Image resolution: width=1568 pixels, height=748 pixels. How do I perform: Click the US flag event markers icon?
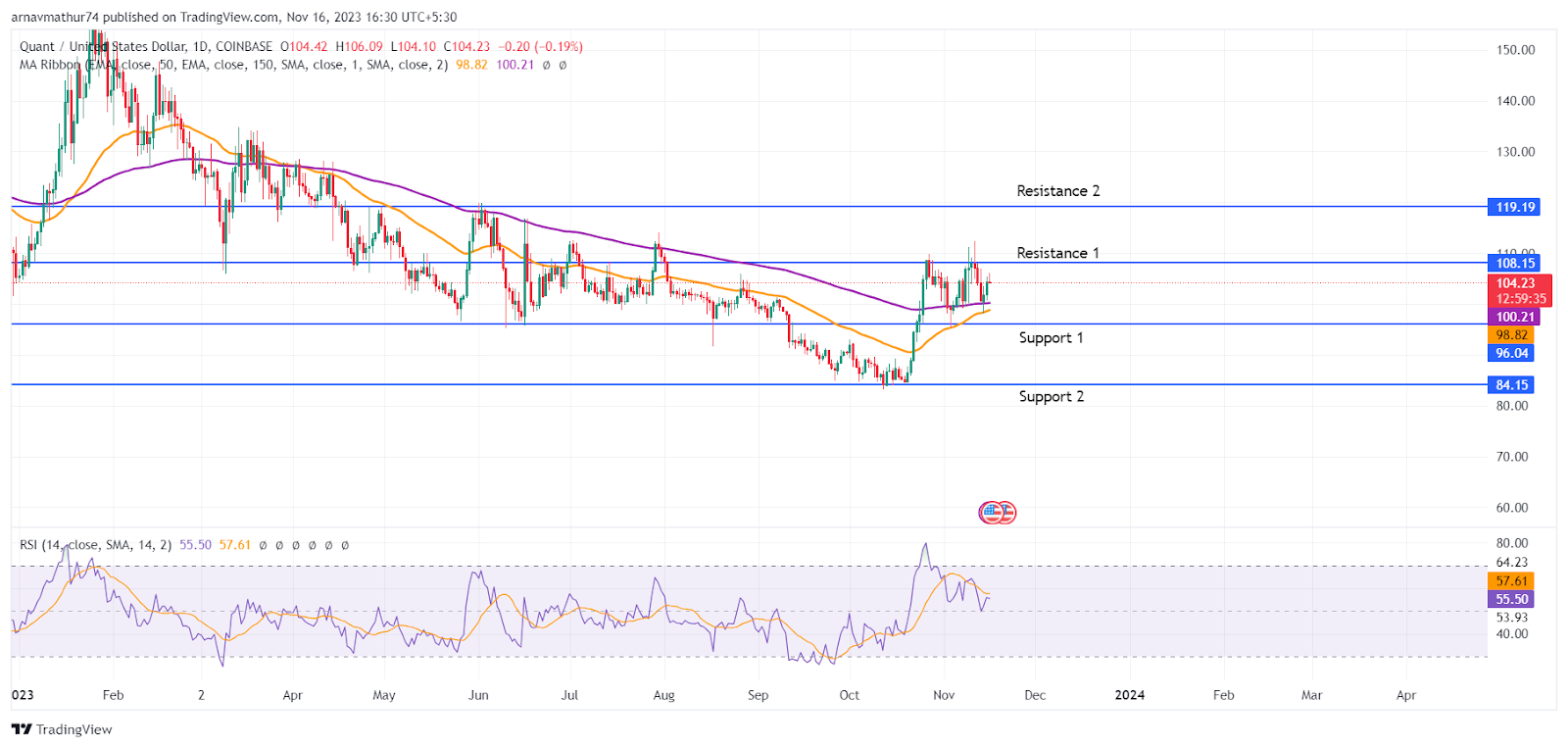[x=998, y=512]
